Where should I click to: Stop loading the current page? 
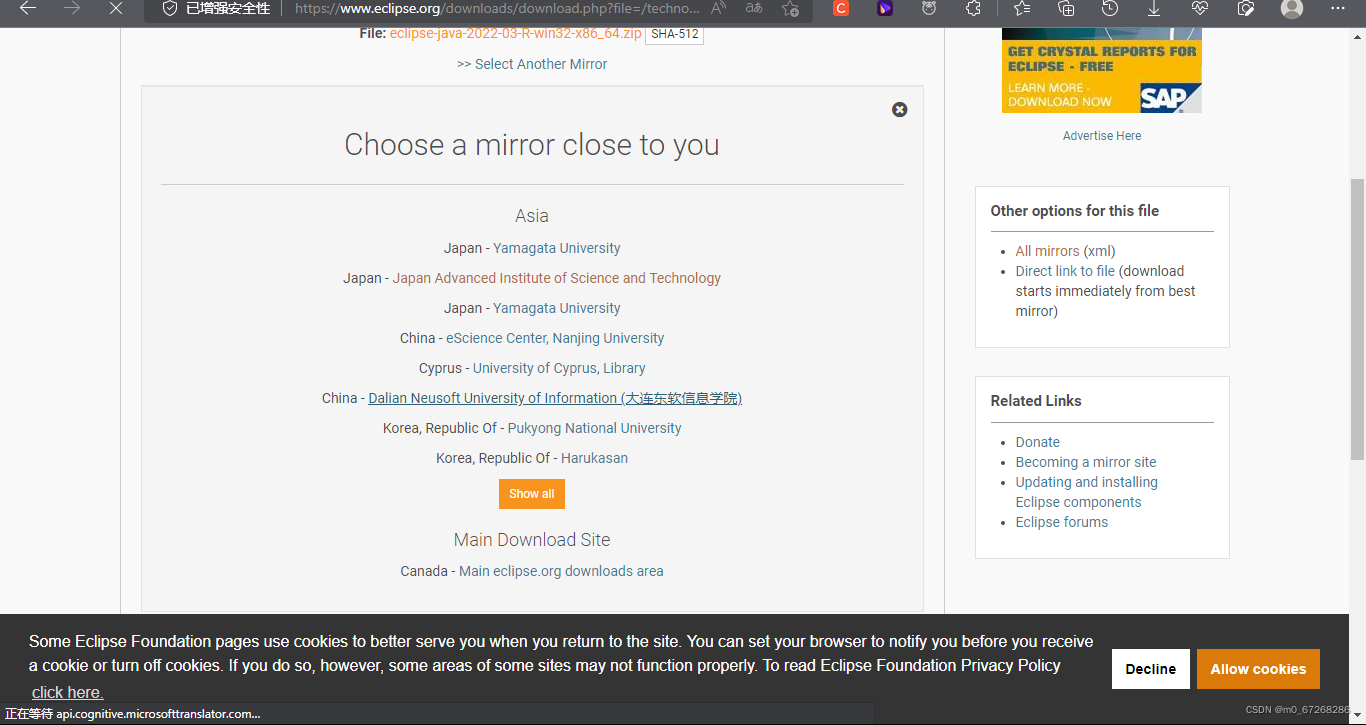tap(116, 9)
